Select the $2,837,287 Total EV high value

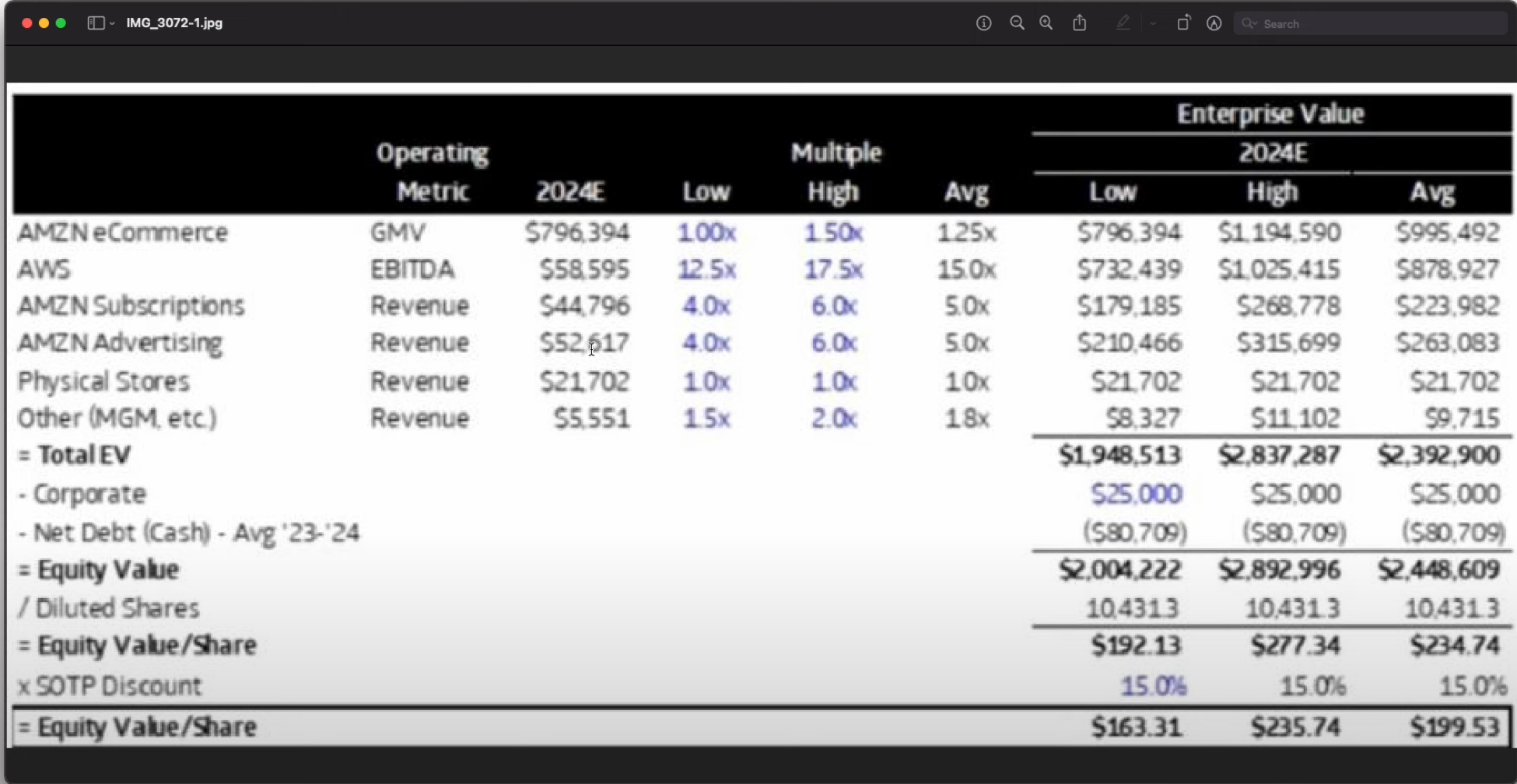[1280, 455]
